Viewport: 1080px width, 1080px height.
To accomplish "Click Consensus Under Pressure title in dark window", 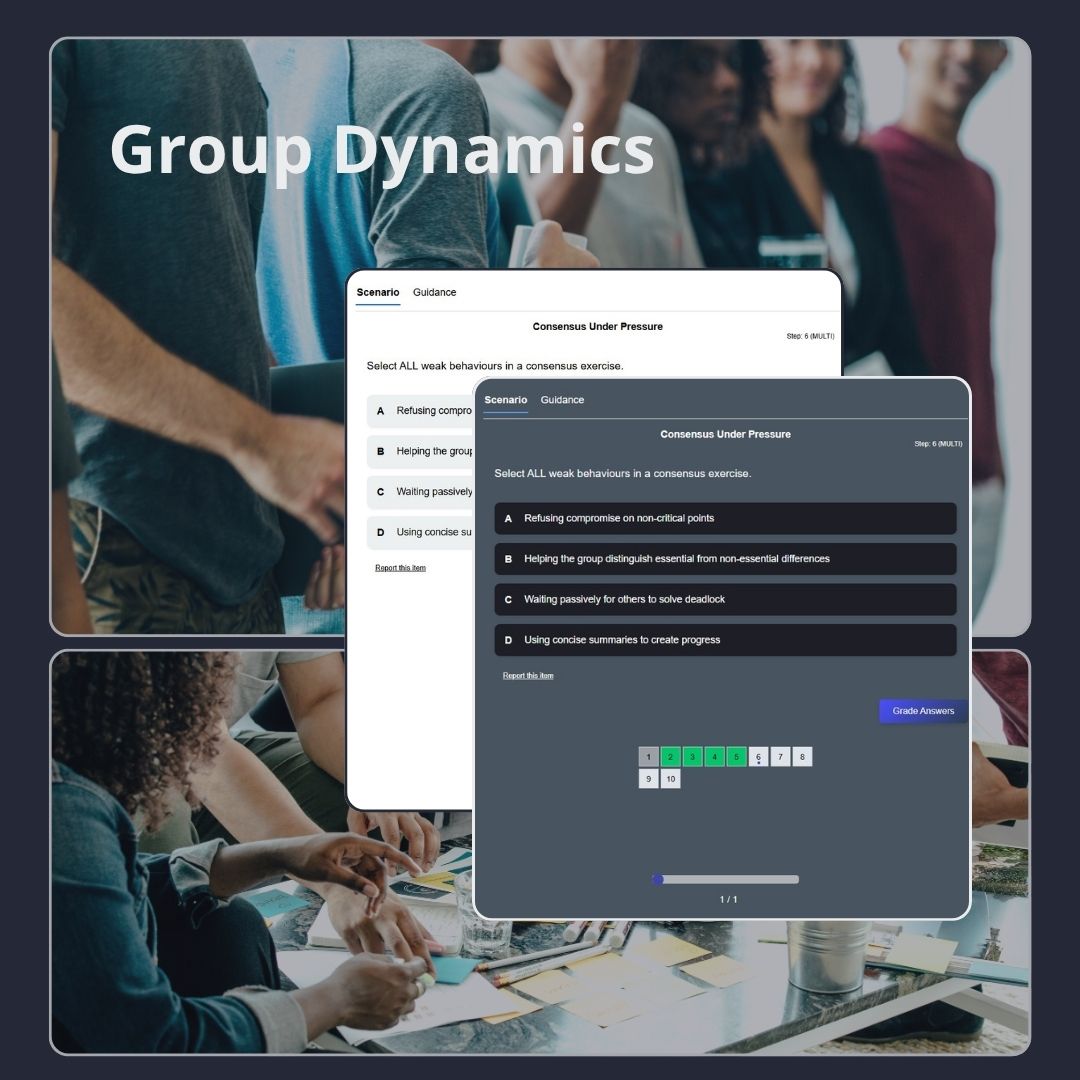I will (x=725, y=435).
